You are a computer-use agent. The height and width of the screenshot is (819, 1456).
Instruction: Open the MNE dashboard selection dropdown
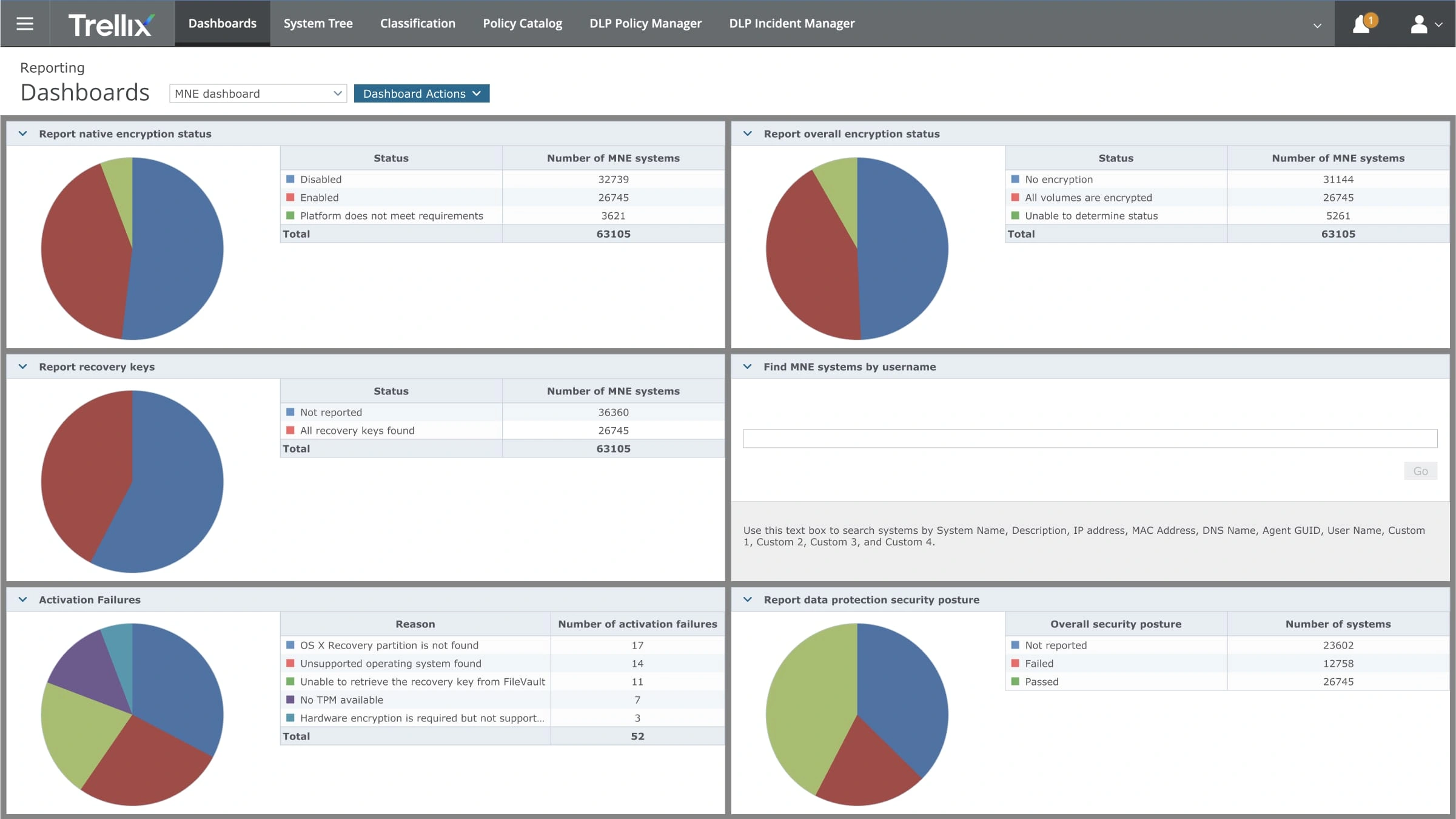click(x=258, y=93)
